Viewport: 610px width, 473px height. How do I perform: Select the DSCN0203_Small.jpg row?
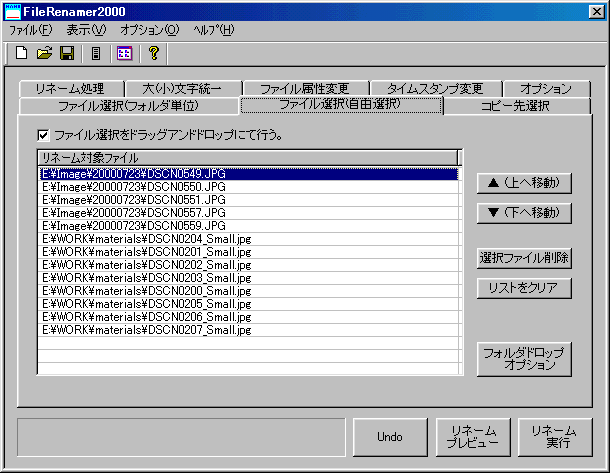249,278
